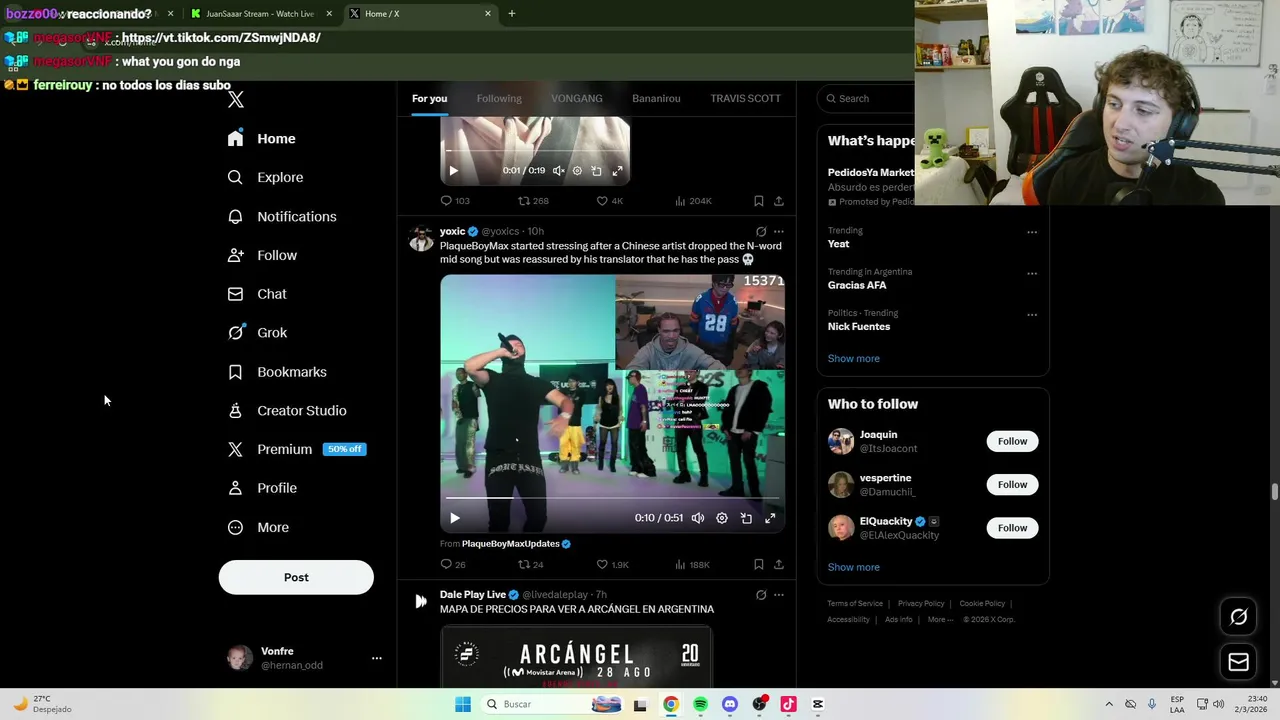Screen dimensions: 1280x720
Task: Open the X logo home link
Action: tap(236, 99)
